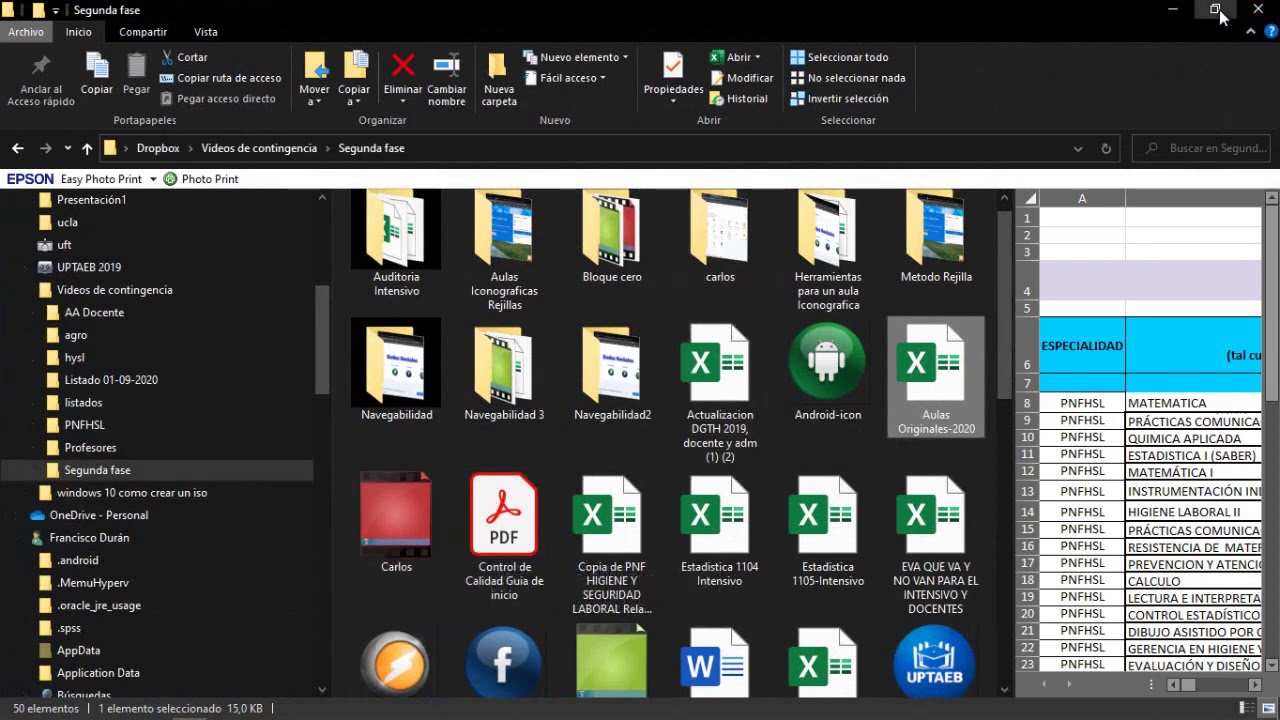This screenshot has width=1280, height=720.
Task: Switch to the Archivo tab
Action: pos(26,32)
